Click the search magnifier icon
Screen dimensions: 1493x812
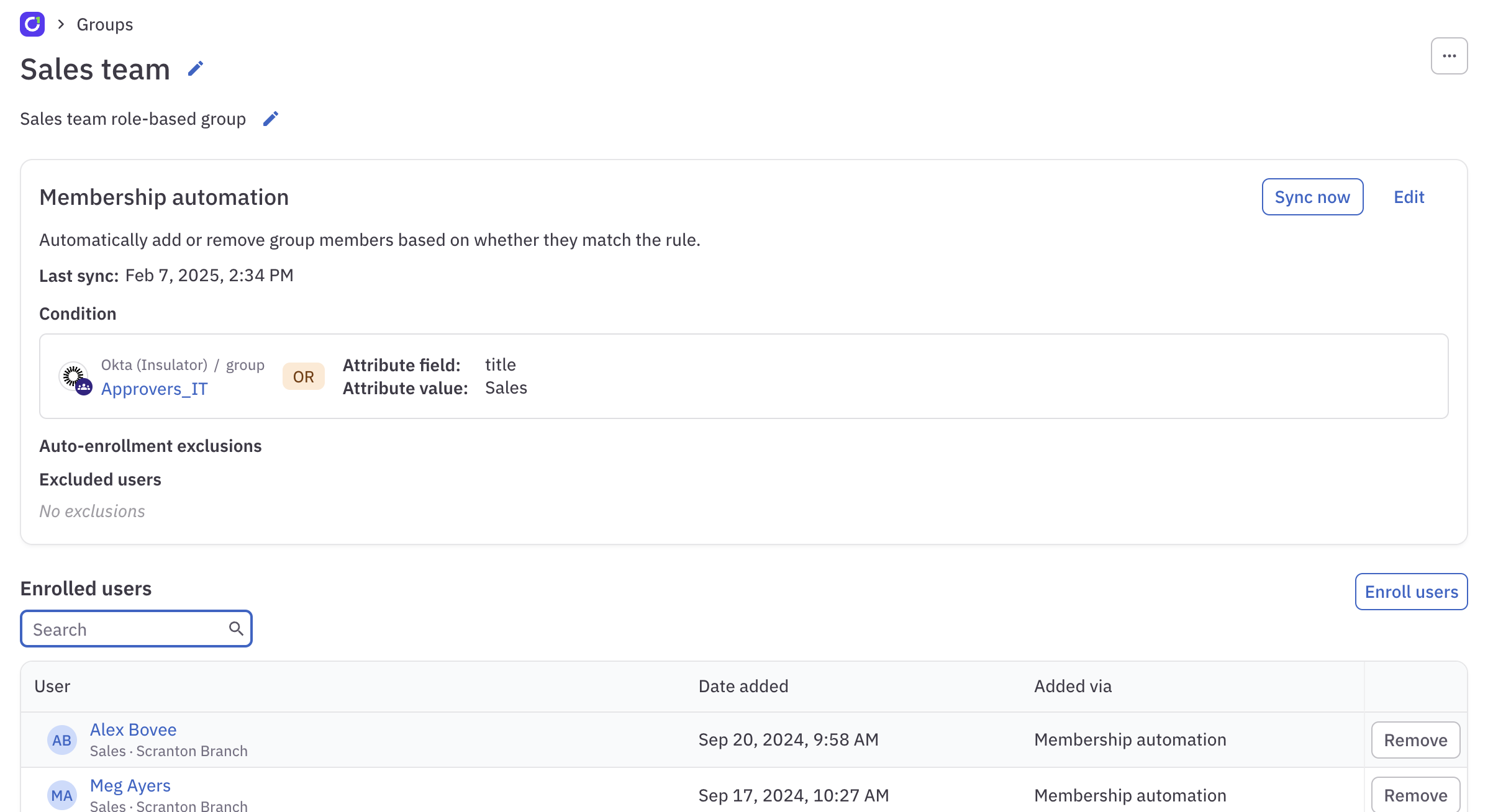tap(236, 628)
